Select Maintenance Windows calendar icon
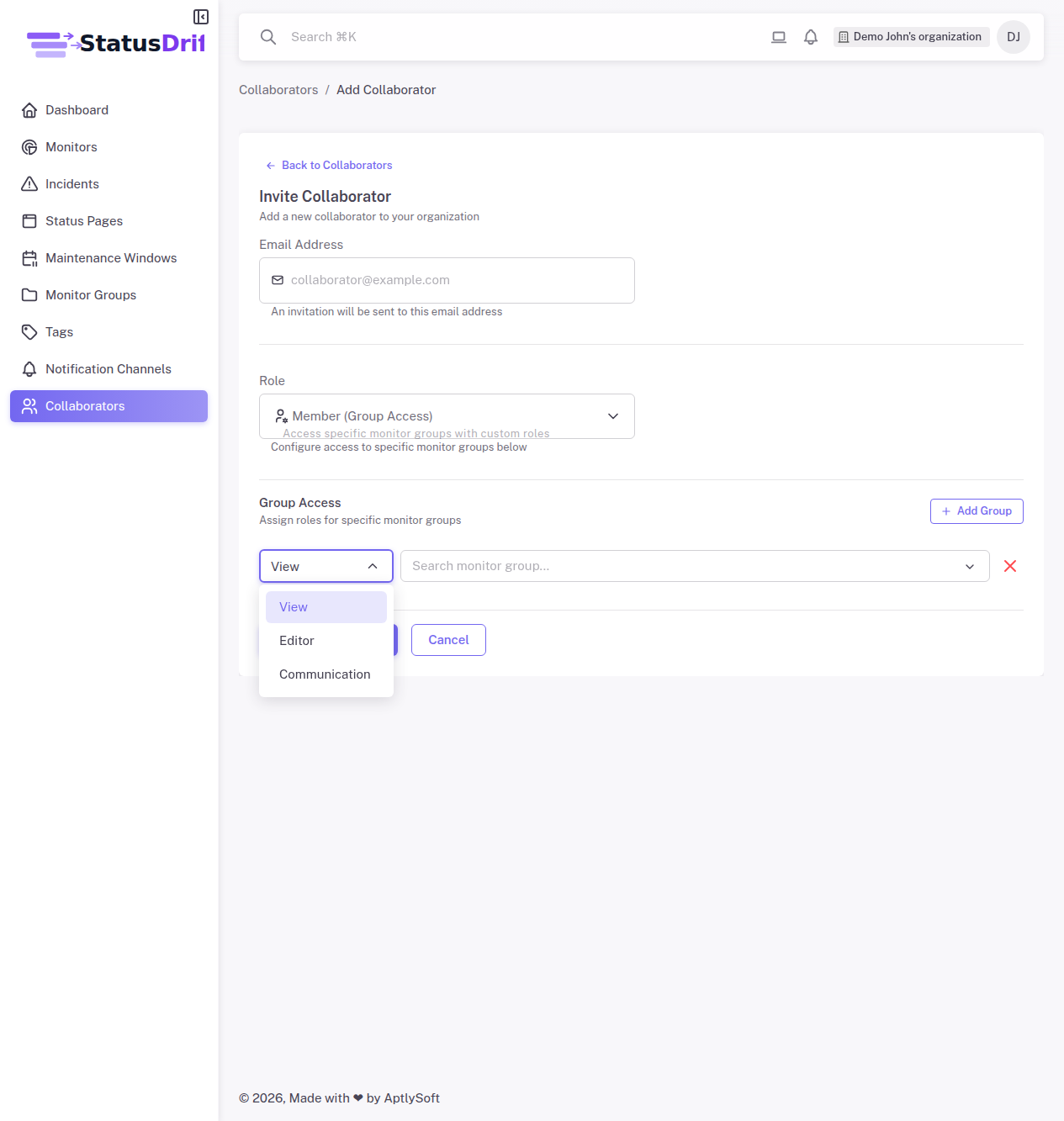Viewport: 1064px width, 1121px height. (29, 258)
